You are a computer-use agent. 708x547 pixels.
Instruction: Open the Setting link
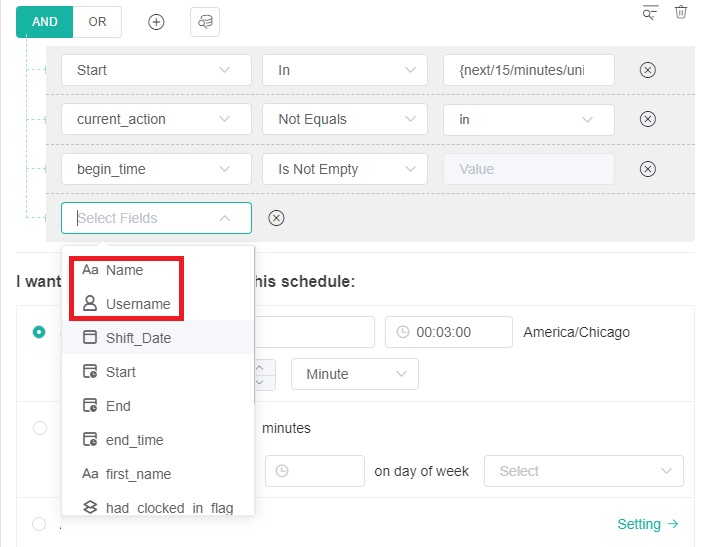pos(647,524)
